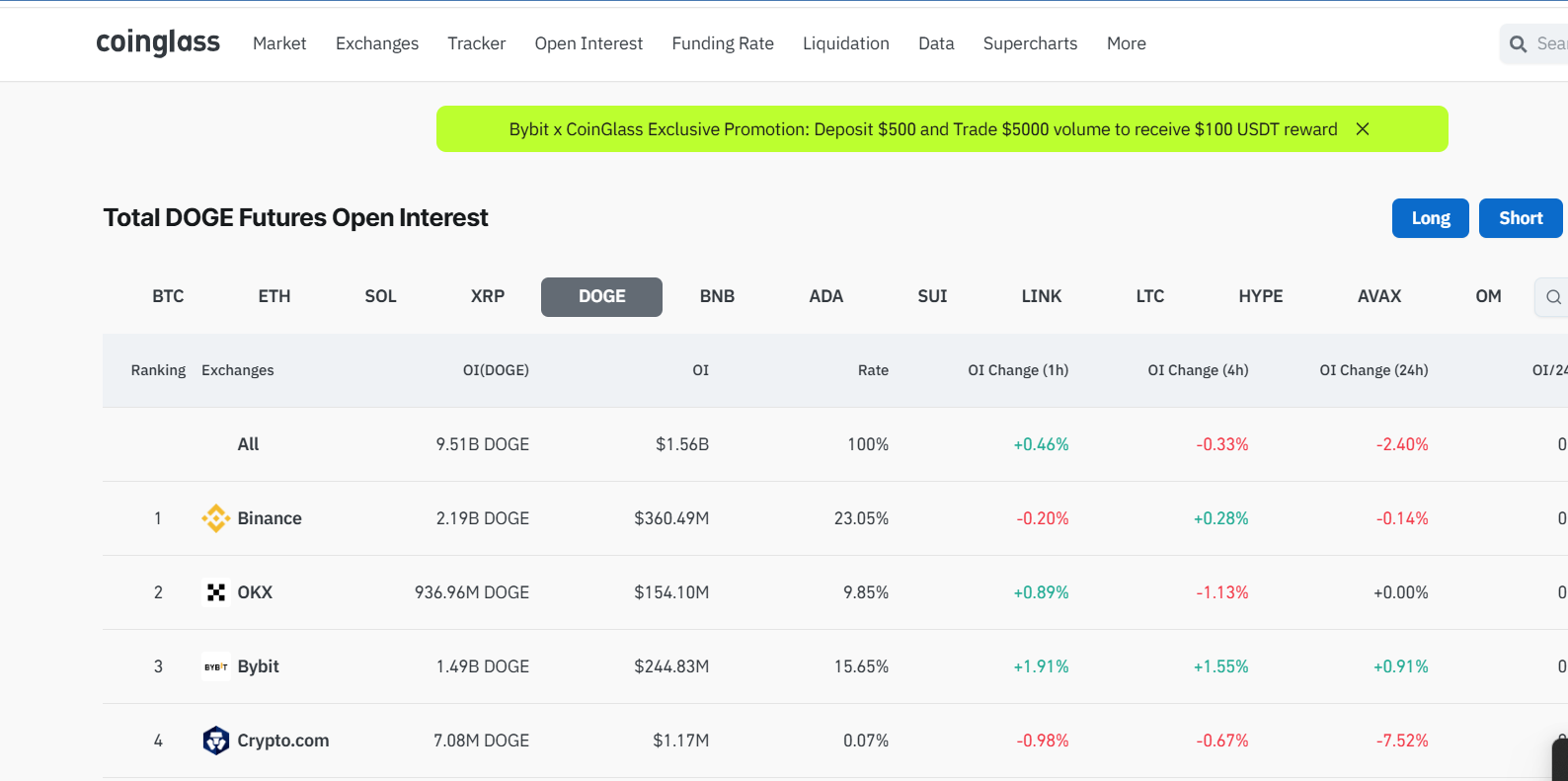
Task: Open the Market menu
Action: point(279,43)
